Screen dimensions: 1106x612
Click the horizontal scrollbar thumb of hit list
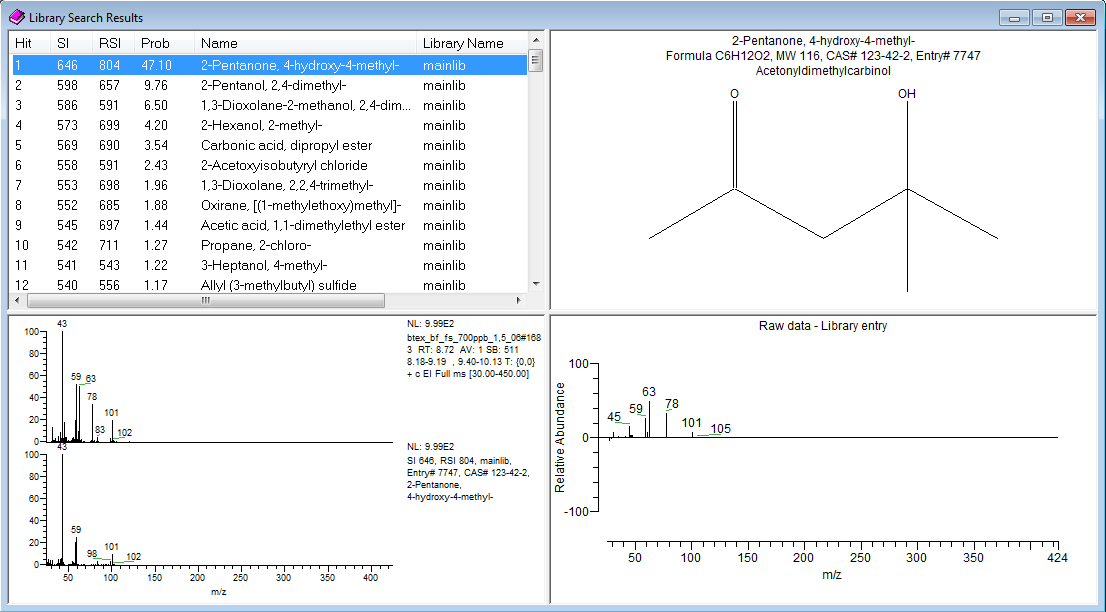205,300
